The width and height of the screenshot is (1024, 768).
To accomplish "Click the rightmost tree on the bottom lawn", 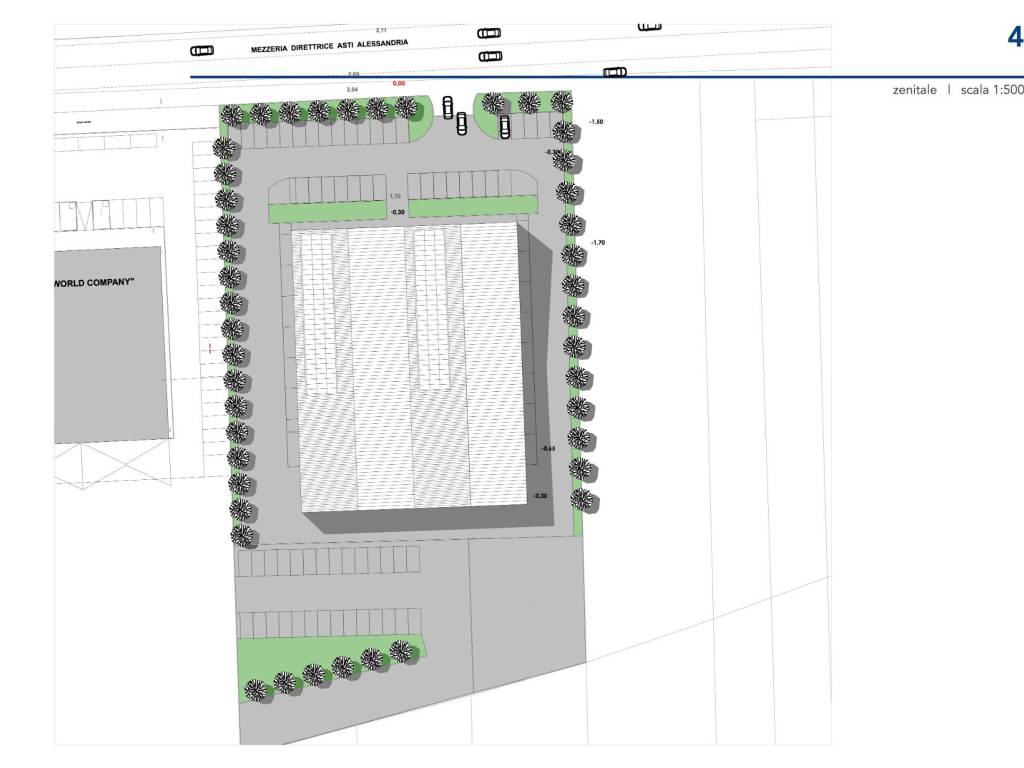I will pyautogui.click(x=401, y=652).
